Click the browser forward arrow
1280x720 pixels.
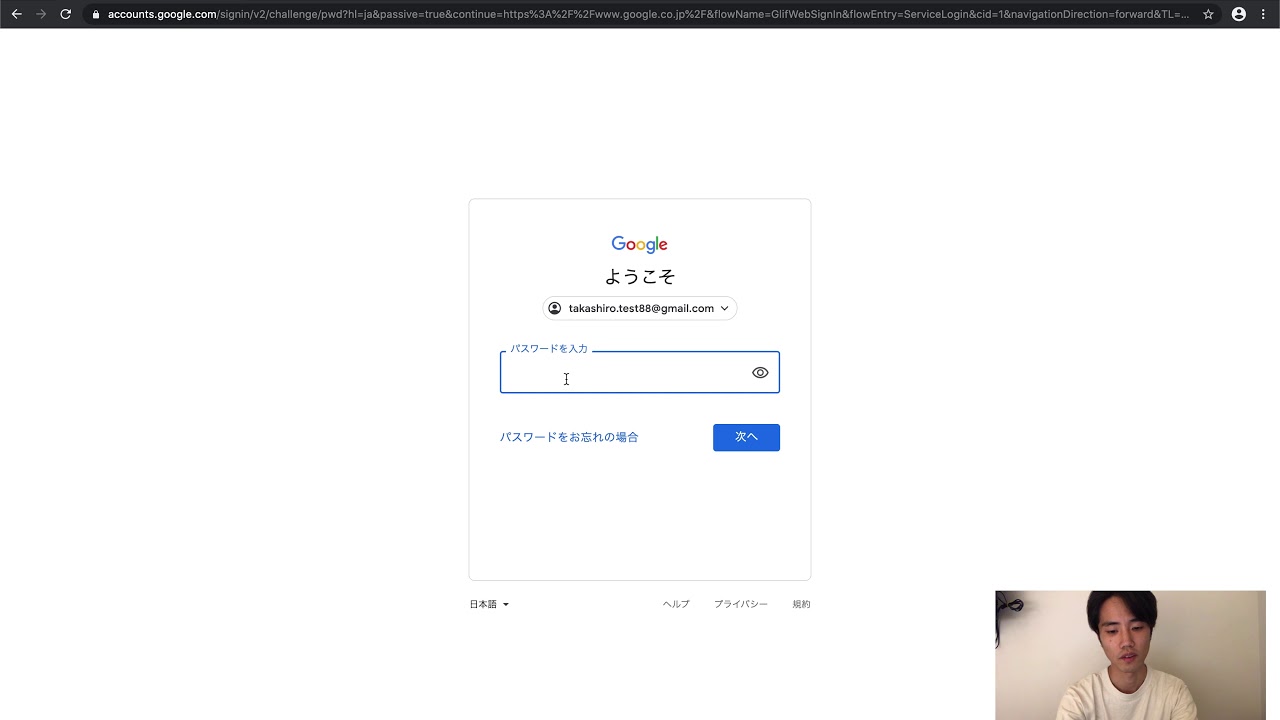point(41,14)
